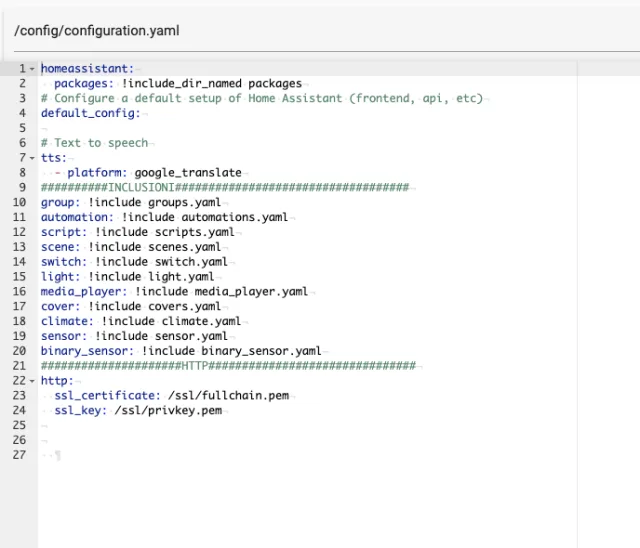Click the HTTP hash separator line

228,366
